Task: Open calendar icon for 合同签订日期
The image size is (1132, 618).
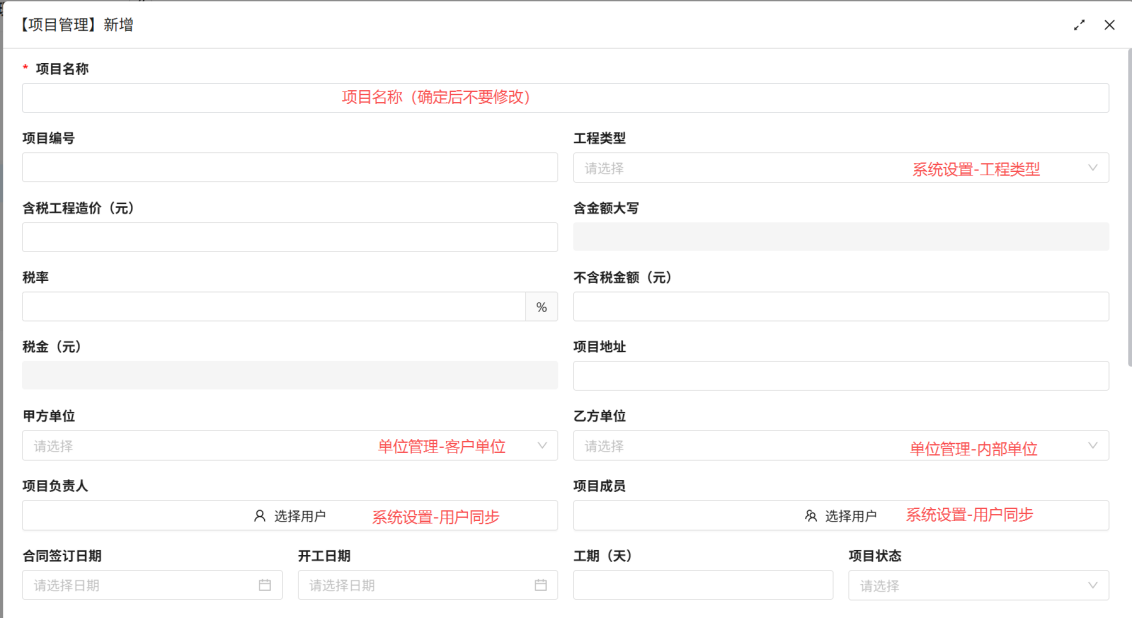Action: coord(265,585)
